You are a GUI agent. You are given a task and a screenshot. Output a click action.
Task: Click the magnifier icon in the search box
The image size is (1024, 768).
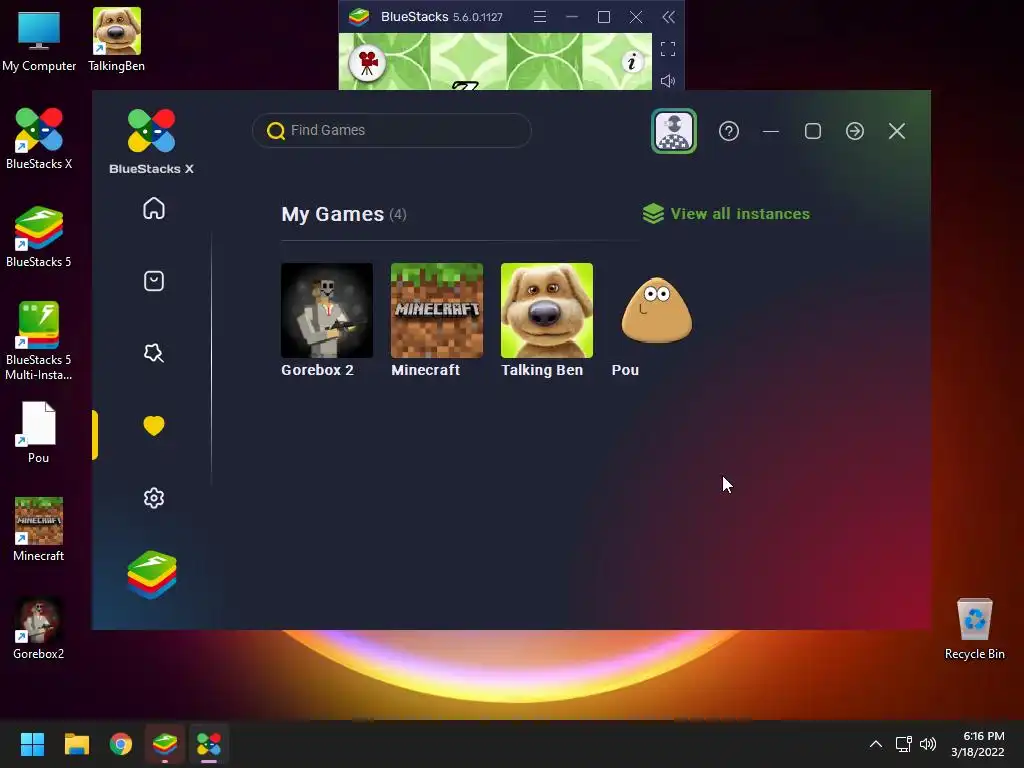(276, 131)
